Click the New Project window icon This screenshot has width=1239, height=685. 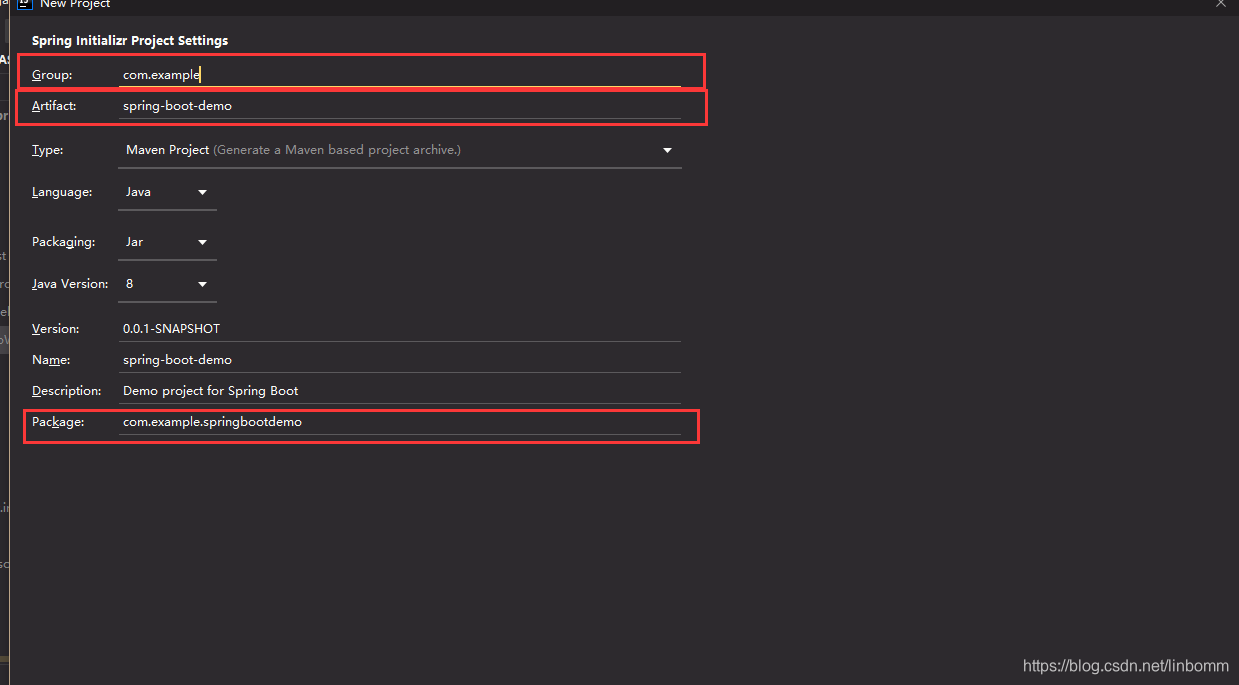pyautogui.click(x=25, y=4)
